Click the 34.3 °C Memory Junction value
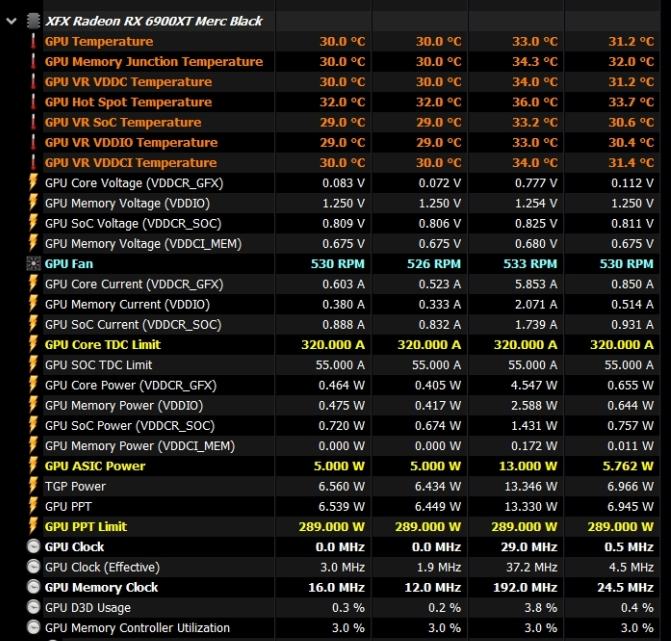This screenshot has height=641, width=671. point(535,61)
